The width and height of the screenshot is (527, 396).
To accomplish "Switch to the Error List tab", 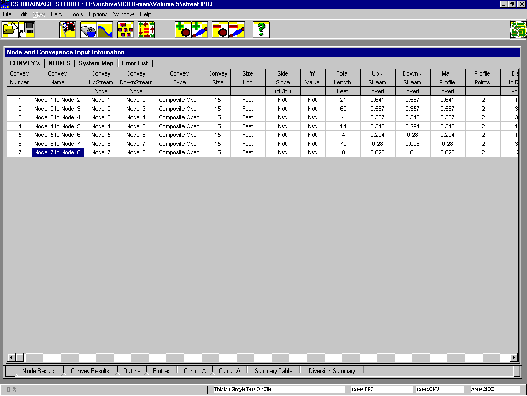I will coord(135,63).
